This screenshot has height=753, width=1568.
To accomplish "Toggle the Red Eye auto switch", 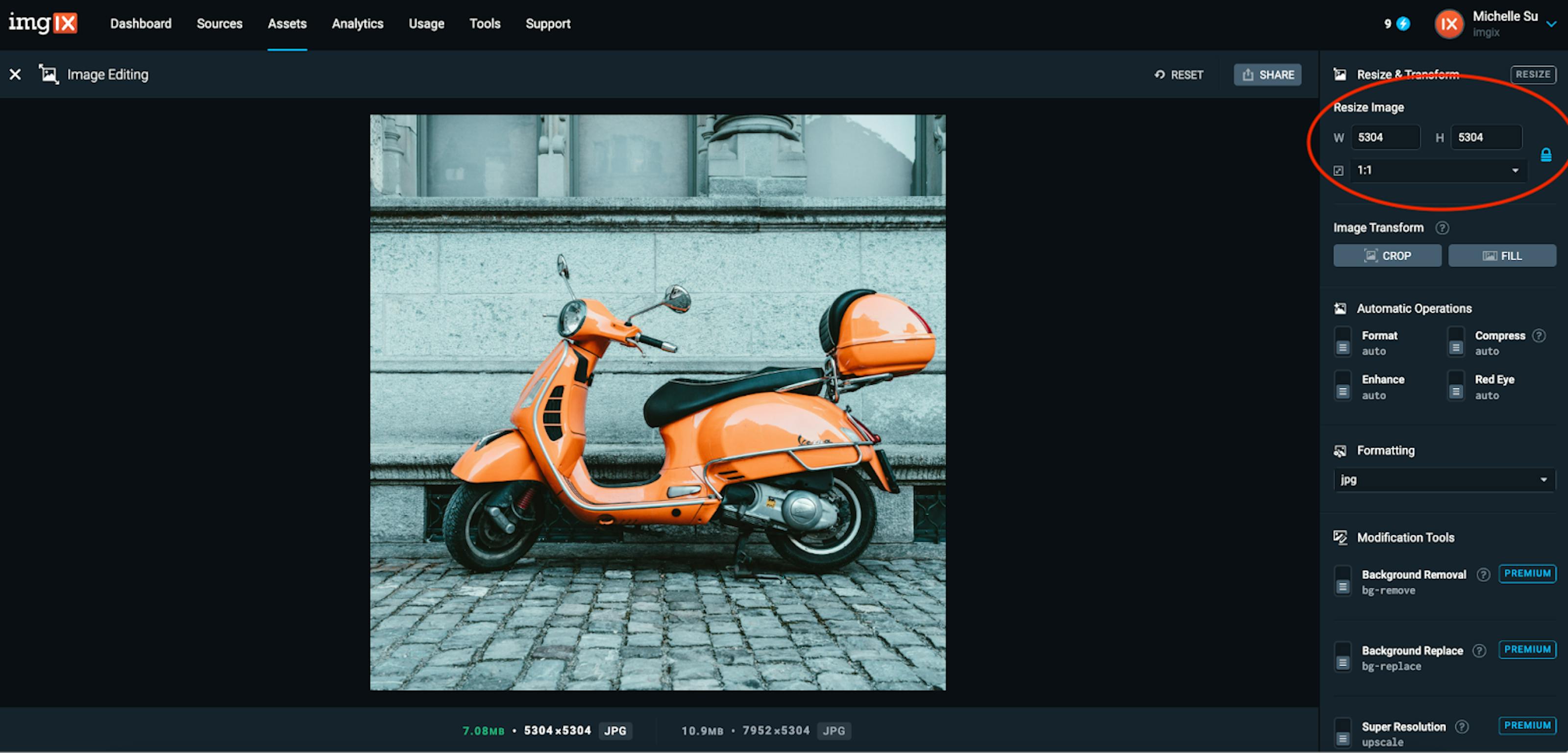I will click(1456, 386).
